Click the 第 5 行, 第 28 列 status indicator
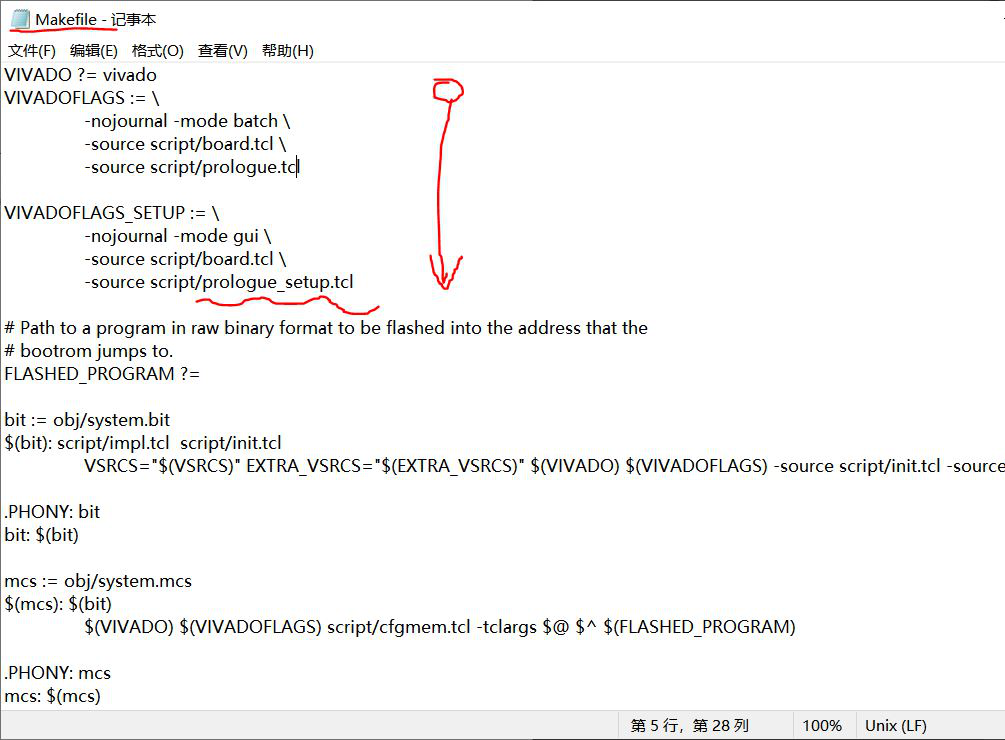Viewport: 1005px width, 740px height. pyautogui.click(x=689, y=726)
